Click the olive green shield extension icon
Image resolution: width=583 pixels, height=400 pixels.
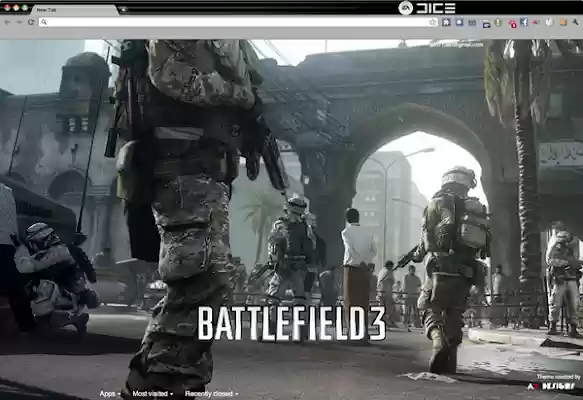pyautogui.click(x=498, y=22)
